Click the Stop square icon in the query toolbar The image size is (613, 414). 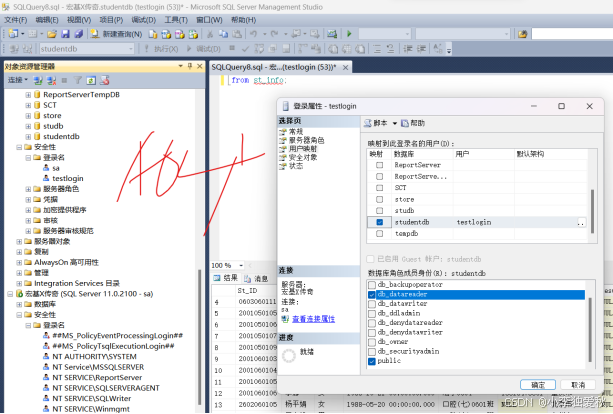tap(232, 48)
